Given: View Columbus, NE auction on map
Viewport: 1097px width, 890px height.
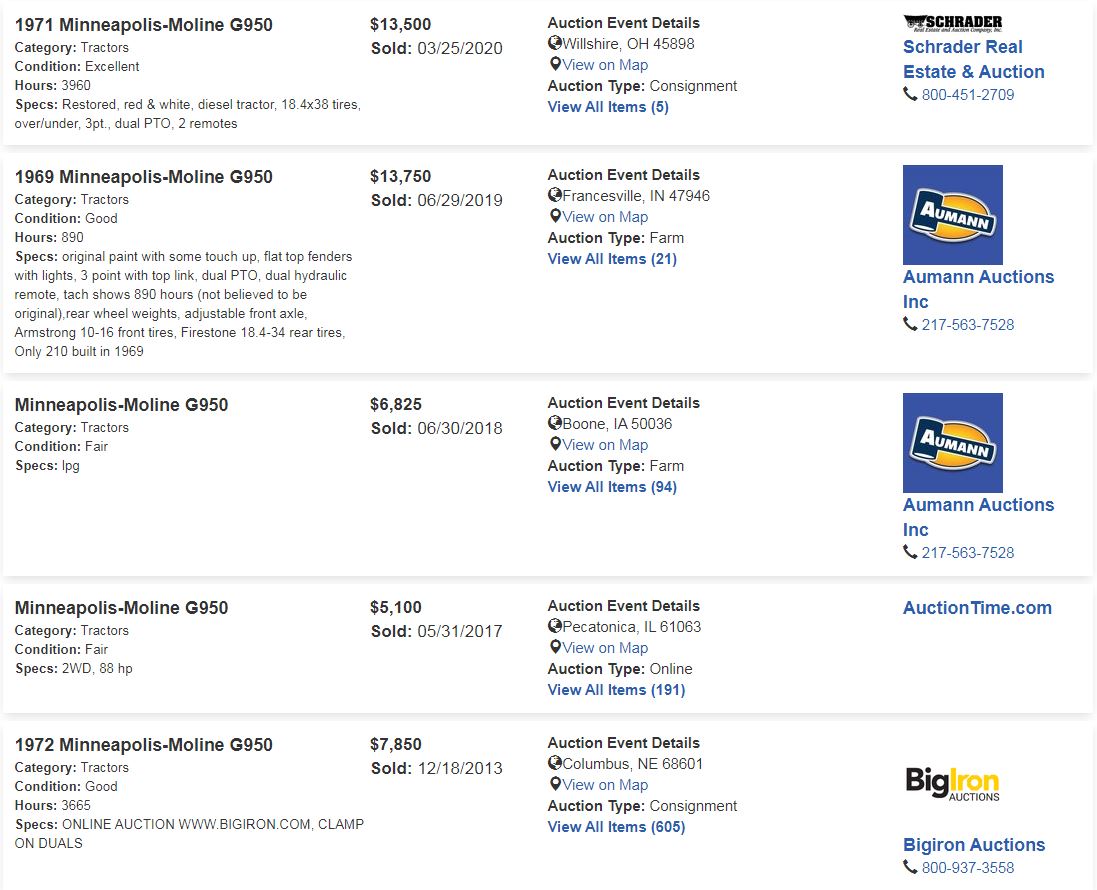Looking at the screenshot, I should [604, 785].
